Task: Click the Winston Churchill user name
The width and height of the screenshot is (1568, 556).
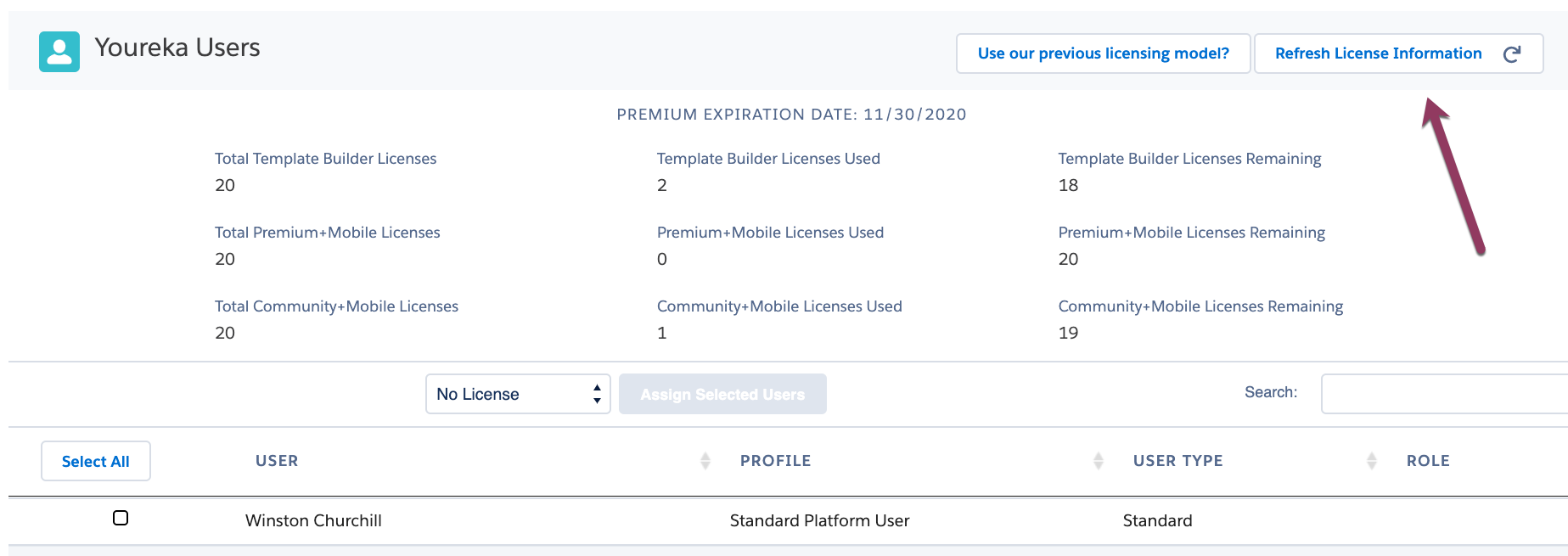Action: click(x=313, y=520)
